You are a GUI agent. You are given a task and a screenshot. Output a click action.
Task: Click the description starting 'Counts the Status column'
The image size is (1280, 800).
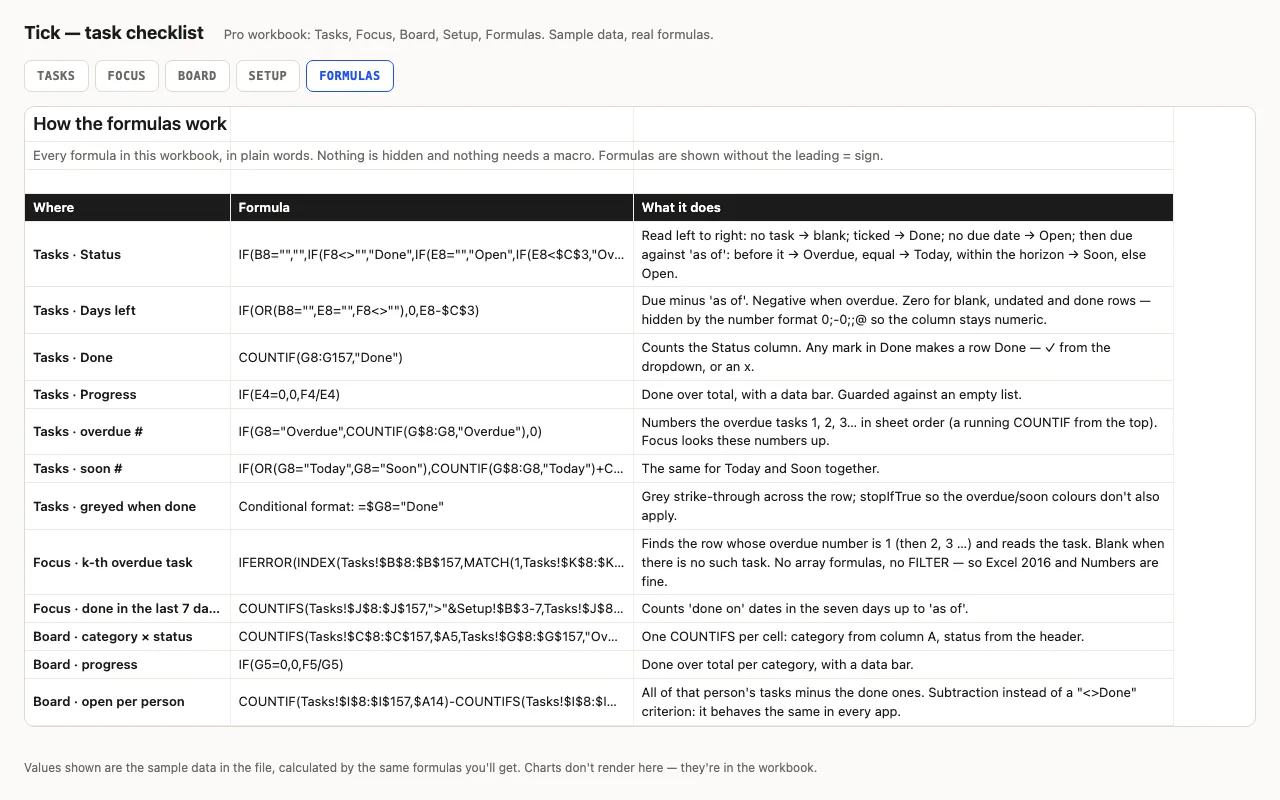903,357
